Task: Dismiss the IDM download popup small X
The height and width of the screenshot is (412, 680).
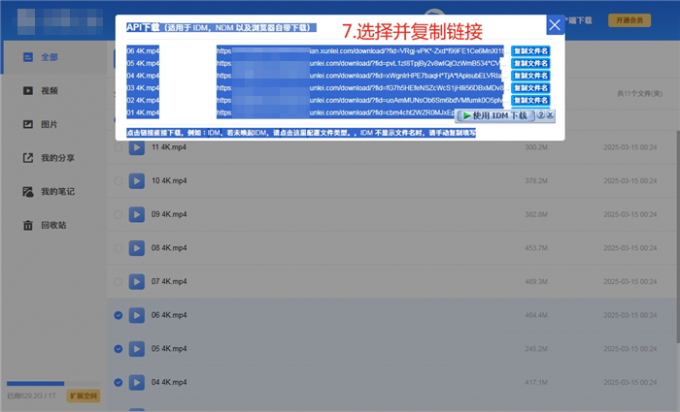Action: pos(550,115)
